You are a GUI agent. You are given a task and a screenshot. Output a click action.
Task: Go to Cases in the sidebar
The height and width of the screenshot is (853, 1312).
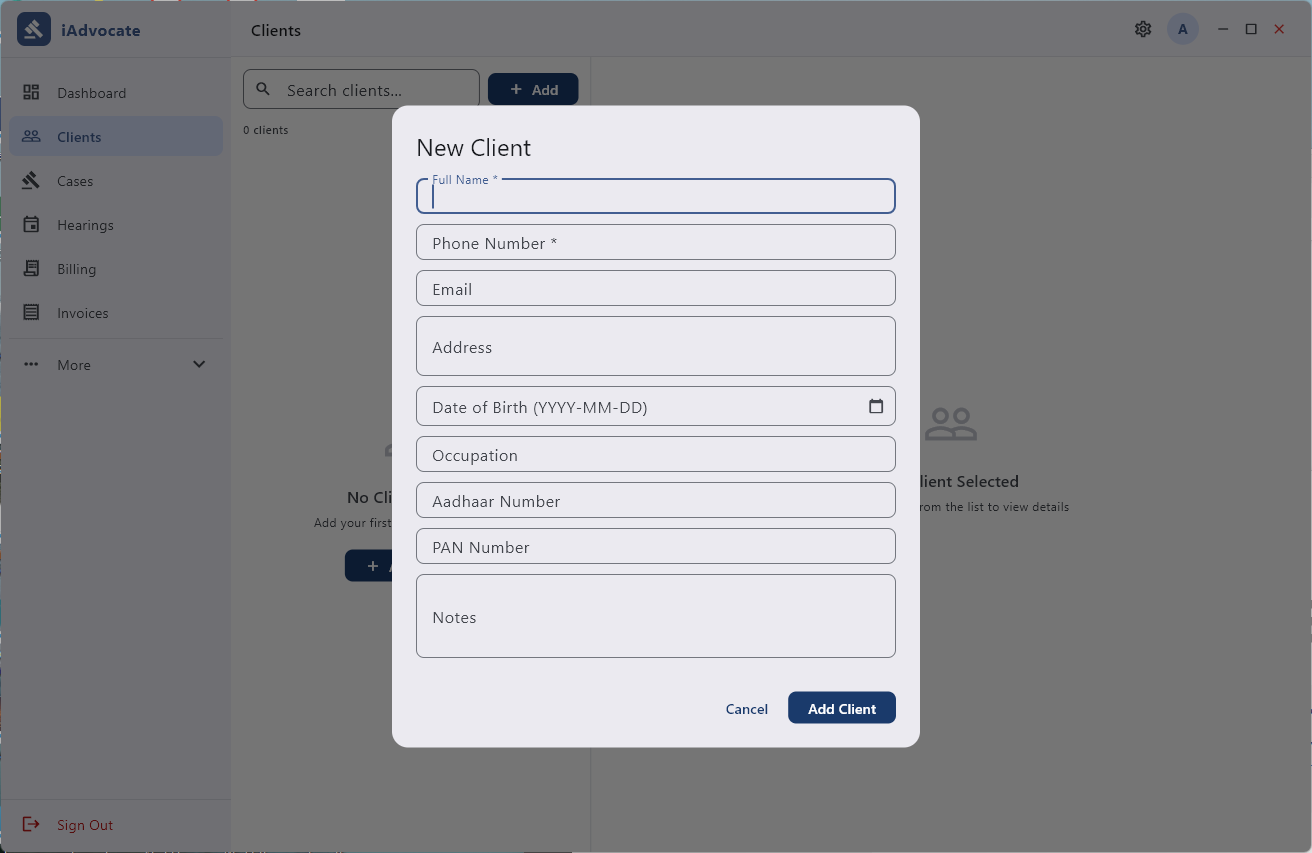pos(116,180)
